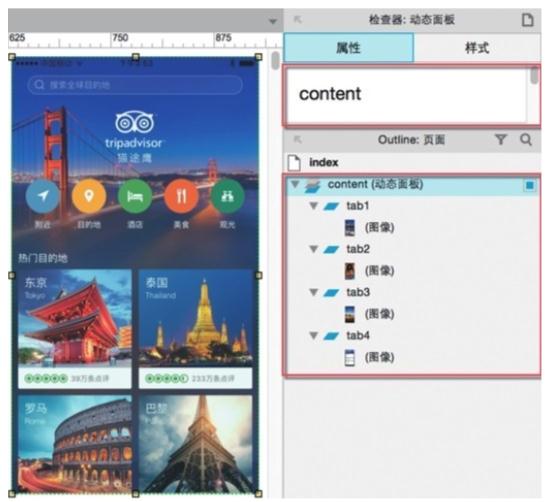Image resolution: width=550 pixels, height=502 pixels.
Task: Click the search icon in Outline panel
Action: click(x=525, y=140)
